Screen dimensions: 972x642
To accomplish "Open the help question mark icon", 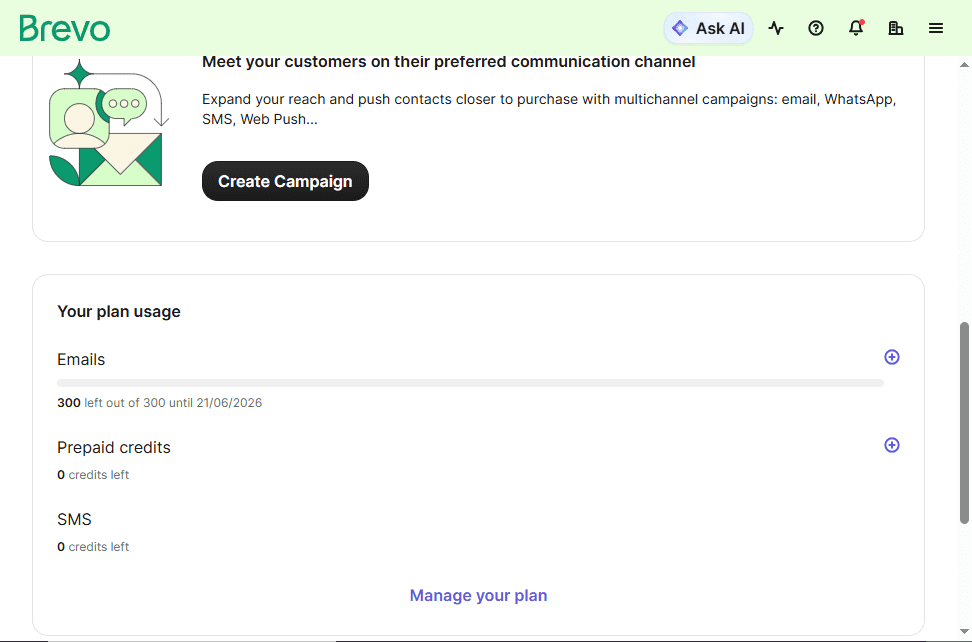I will click(x=816, y=28).
